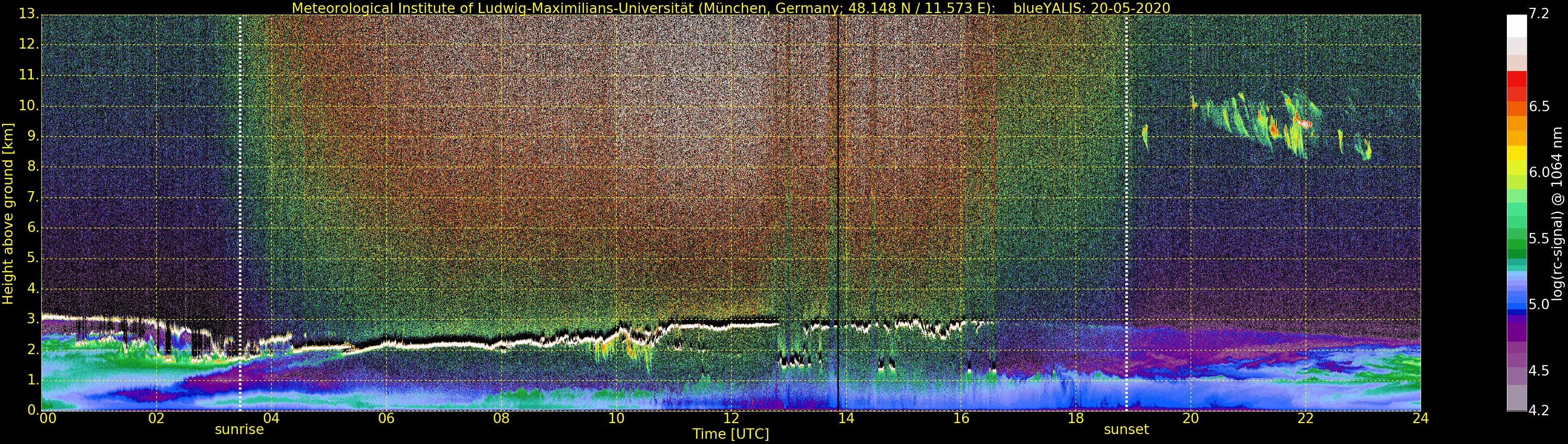The width and height of the screenshot is (1568, 444).
Task: Click the '11.' height axis tick label
Action: (x=29, y=75)
